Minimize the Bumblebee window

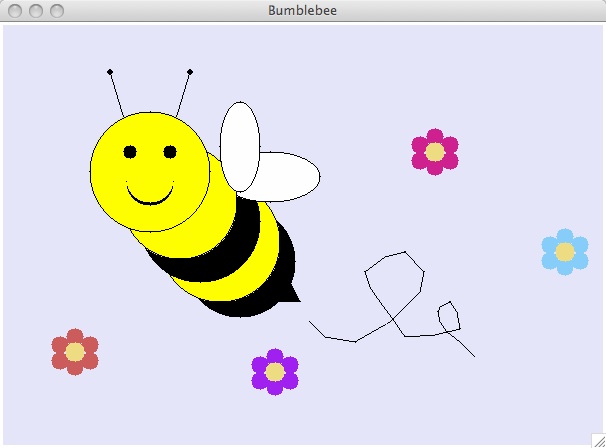(x=36, y=10)
